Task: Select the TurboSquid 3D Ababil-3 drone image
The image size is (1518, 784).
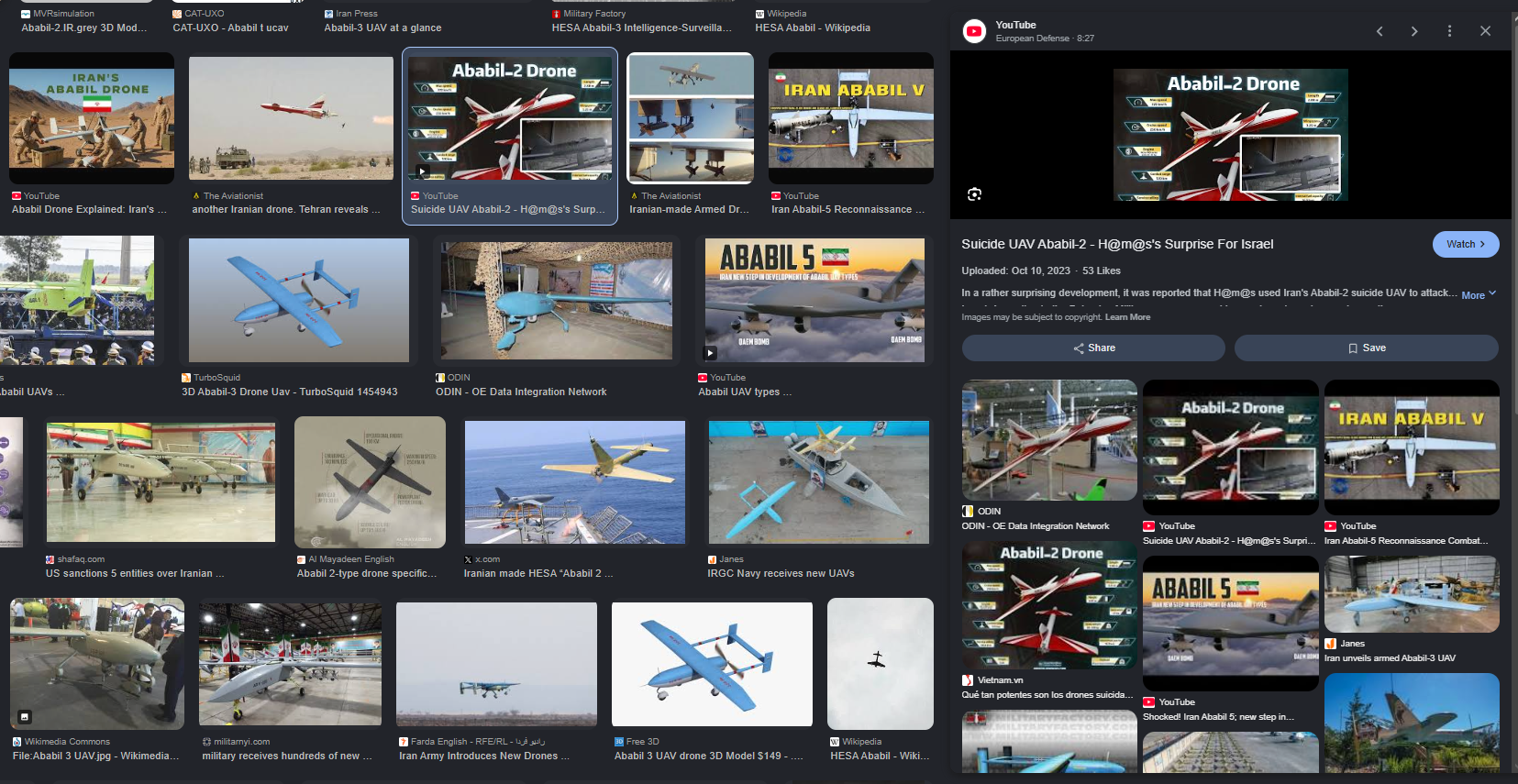Action: [298, 300]
